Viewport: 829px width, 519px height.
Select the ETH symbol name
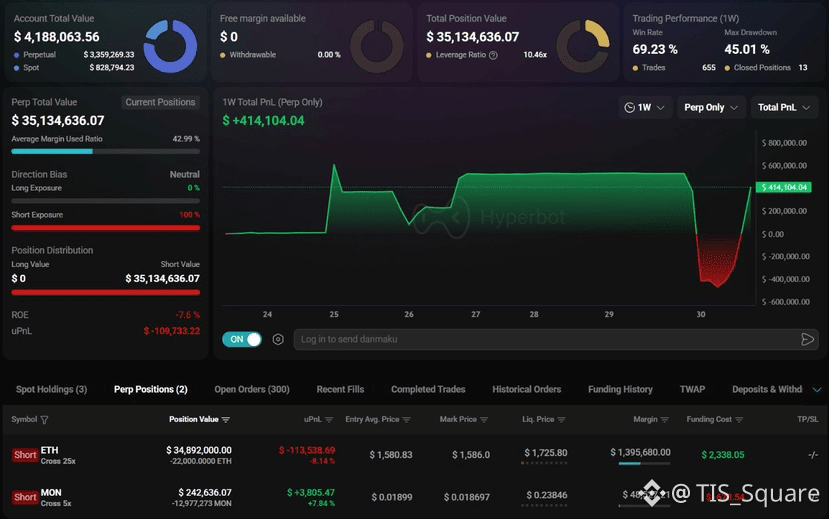tap(50, 450)
